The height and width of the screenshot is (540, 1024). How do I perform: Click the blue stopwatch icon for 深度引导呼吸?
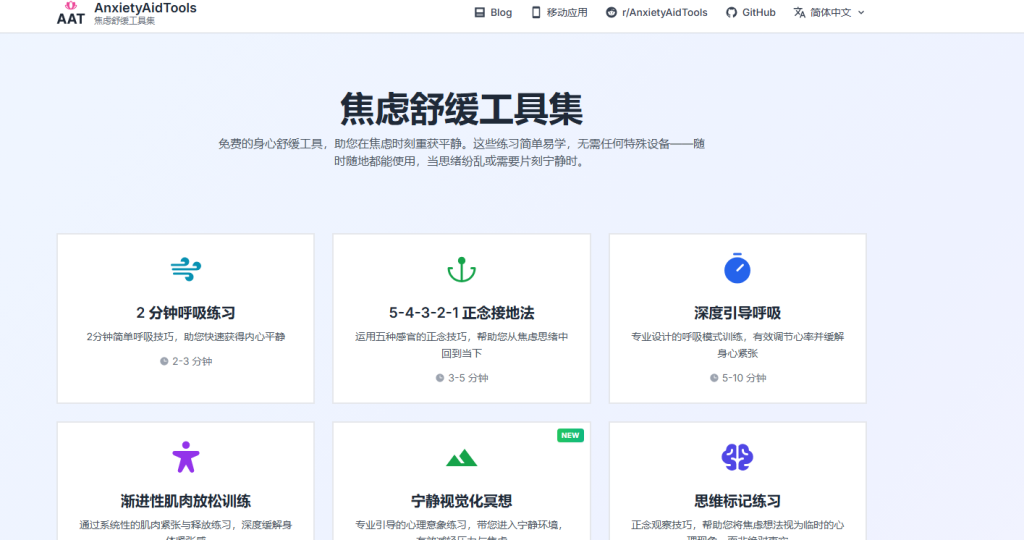pyautogui.click(x=737, y=268)
